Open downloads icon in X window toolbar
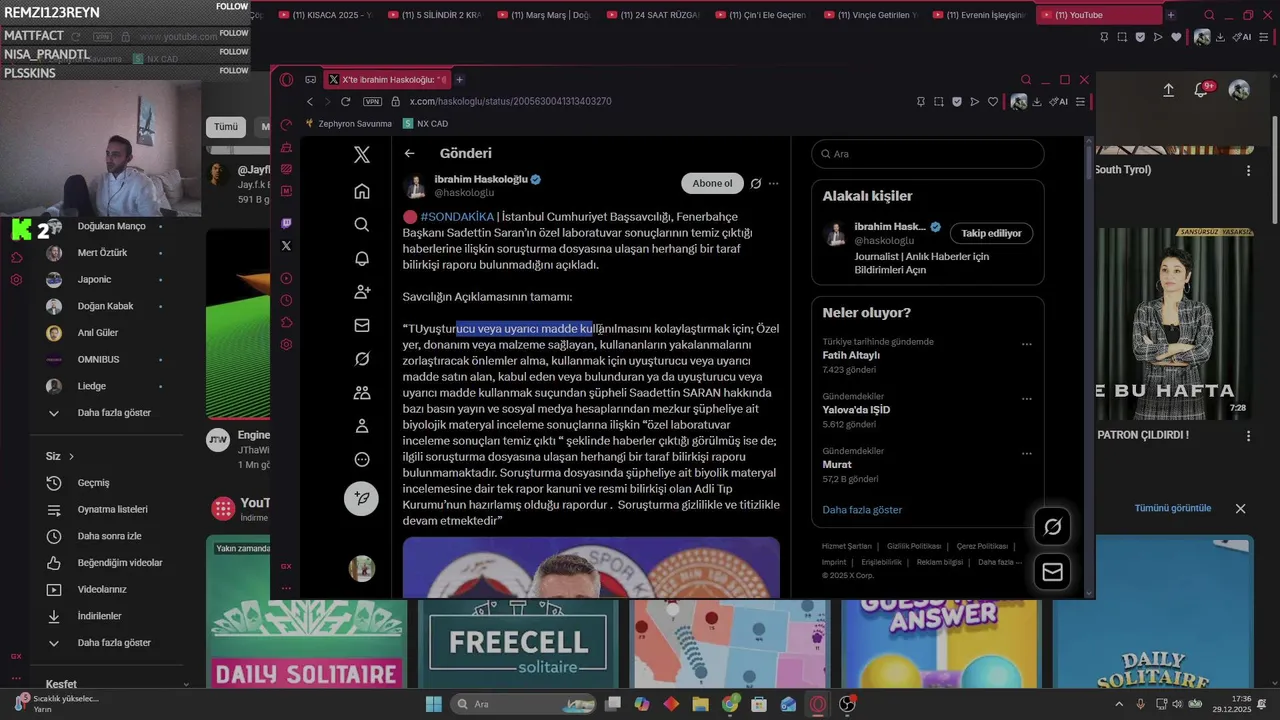The image size is (1280, 720). (1037, 101)
